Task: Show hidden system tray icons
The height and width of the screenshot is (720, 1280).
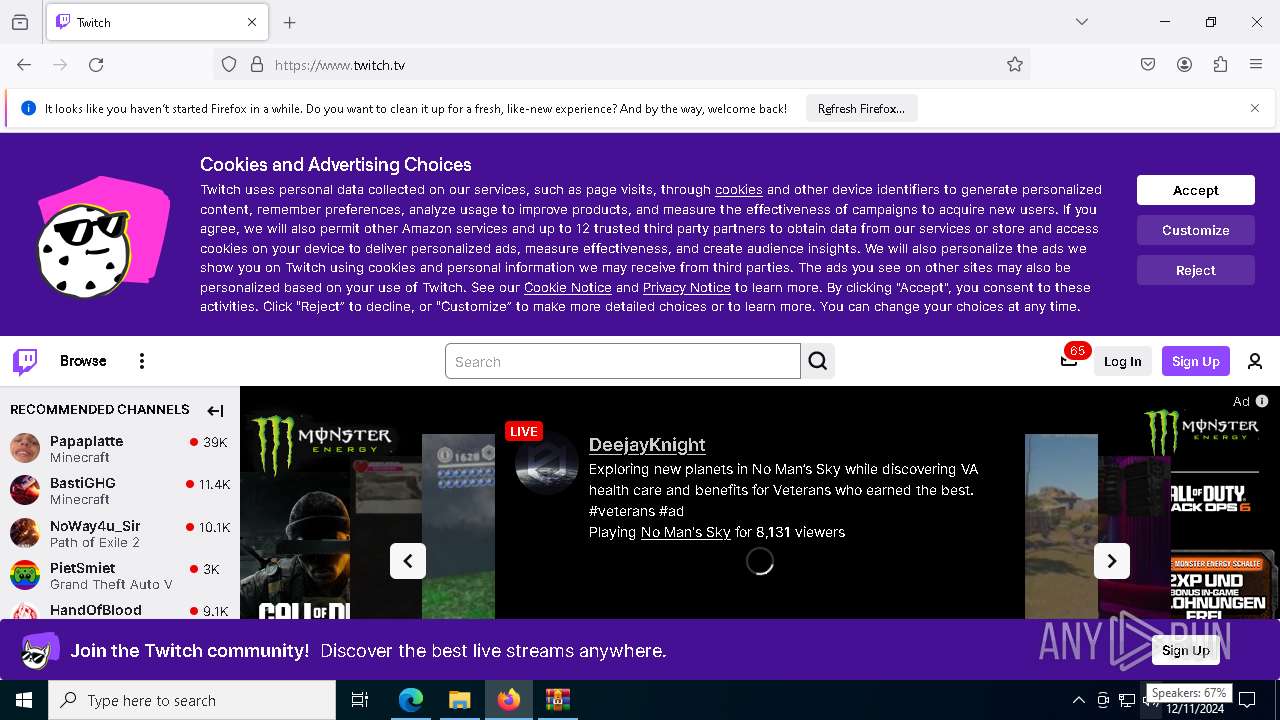Action: (1078, 700)
